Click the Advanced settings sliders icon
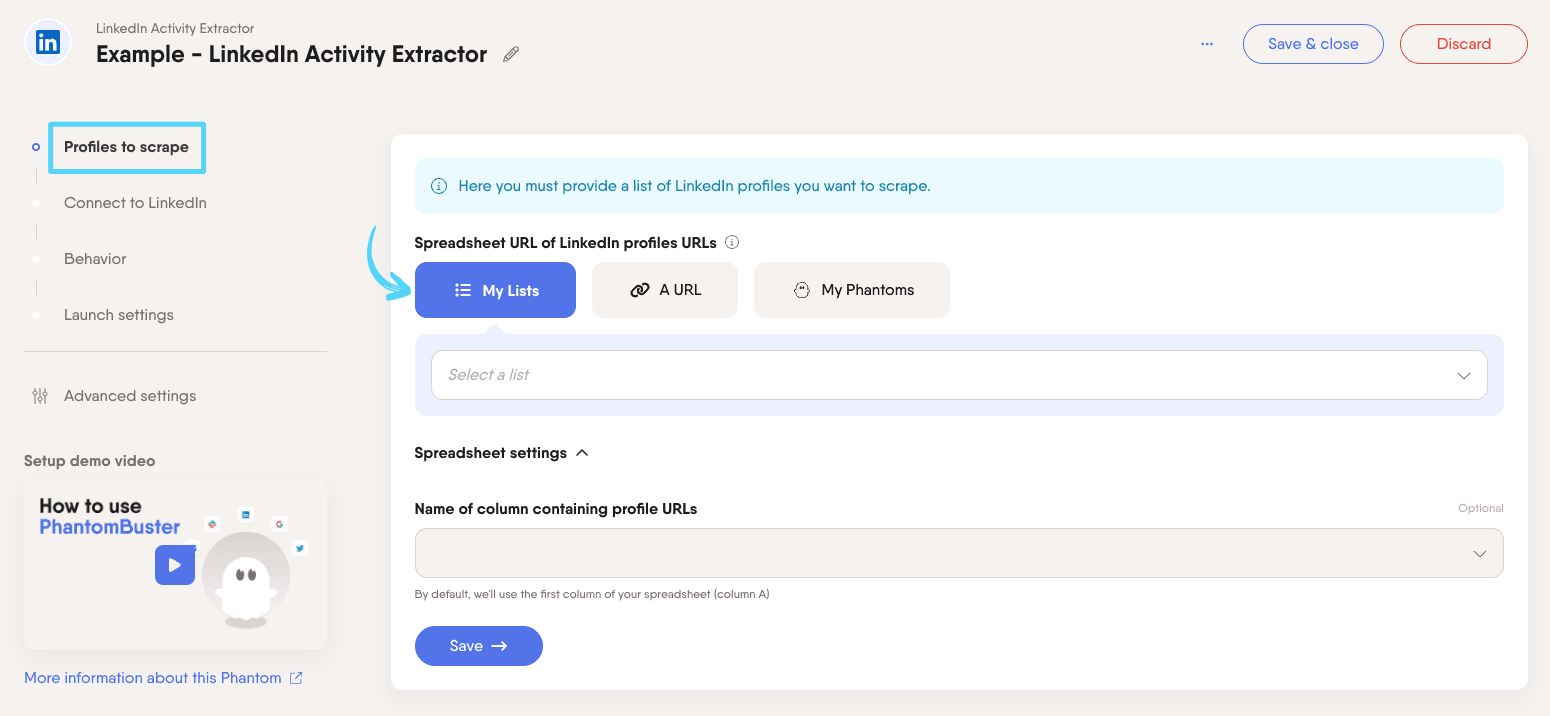The height and width of the screenshot is (716, 1550). pos(40,396)
